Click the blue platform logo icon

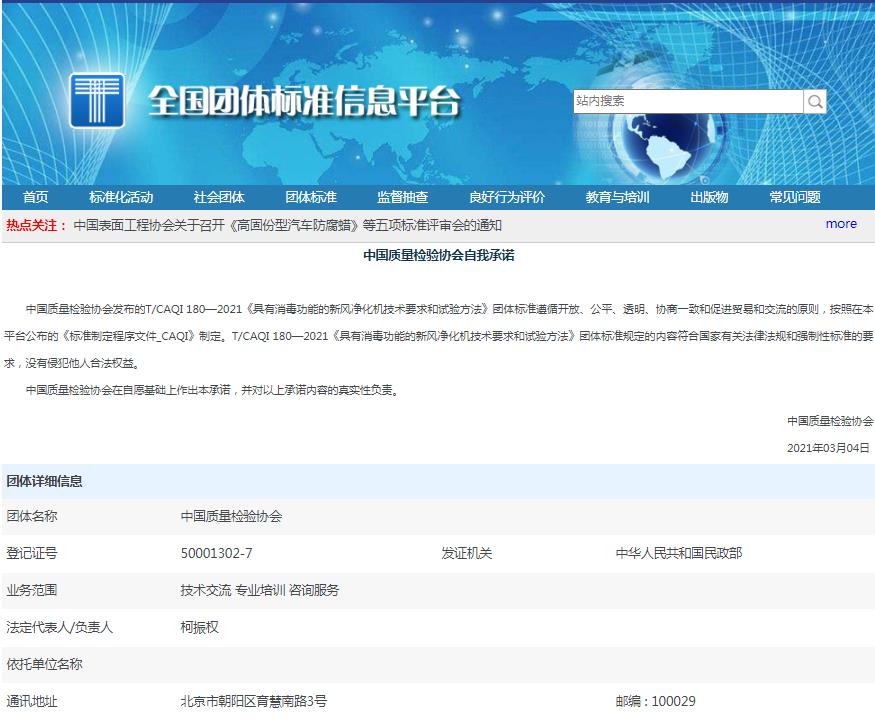point(97,101)
